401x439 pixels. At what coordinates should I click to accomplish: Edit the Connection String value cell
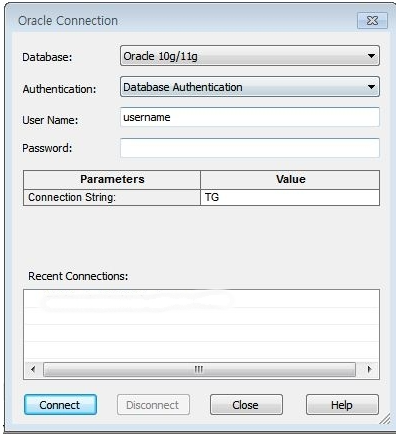click(290, 197)
